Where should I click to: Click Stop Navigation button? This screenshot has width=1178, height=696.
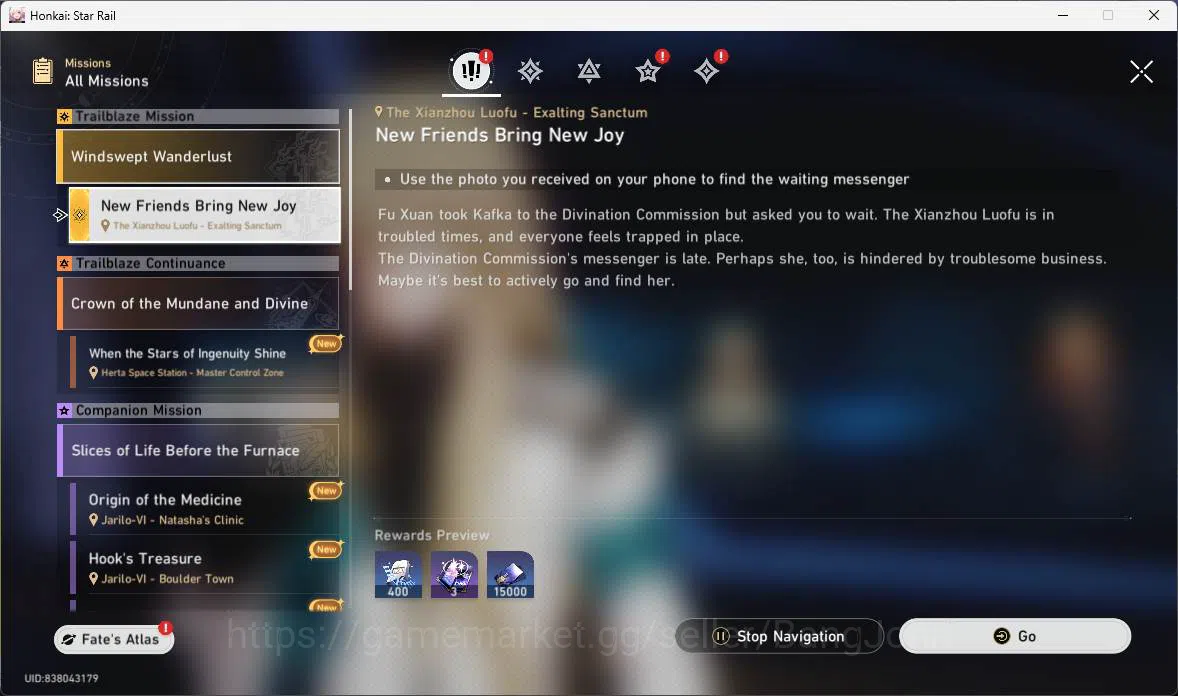pos(779,636)
